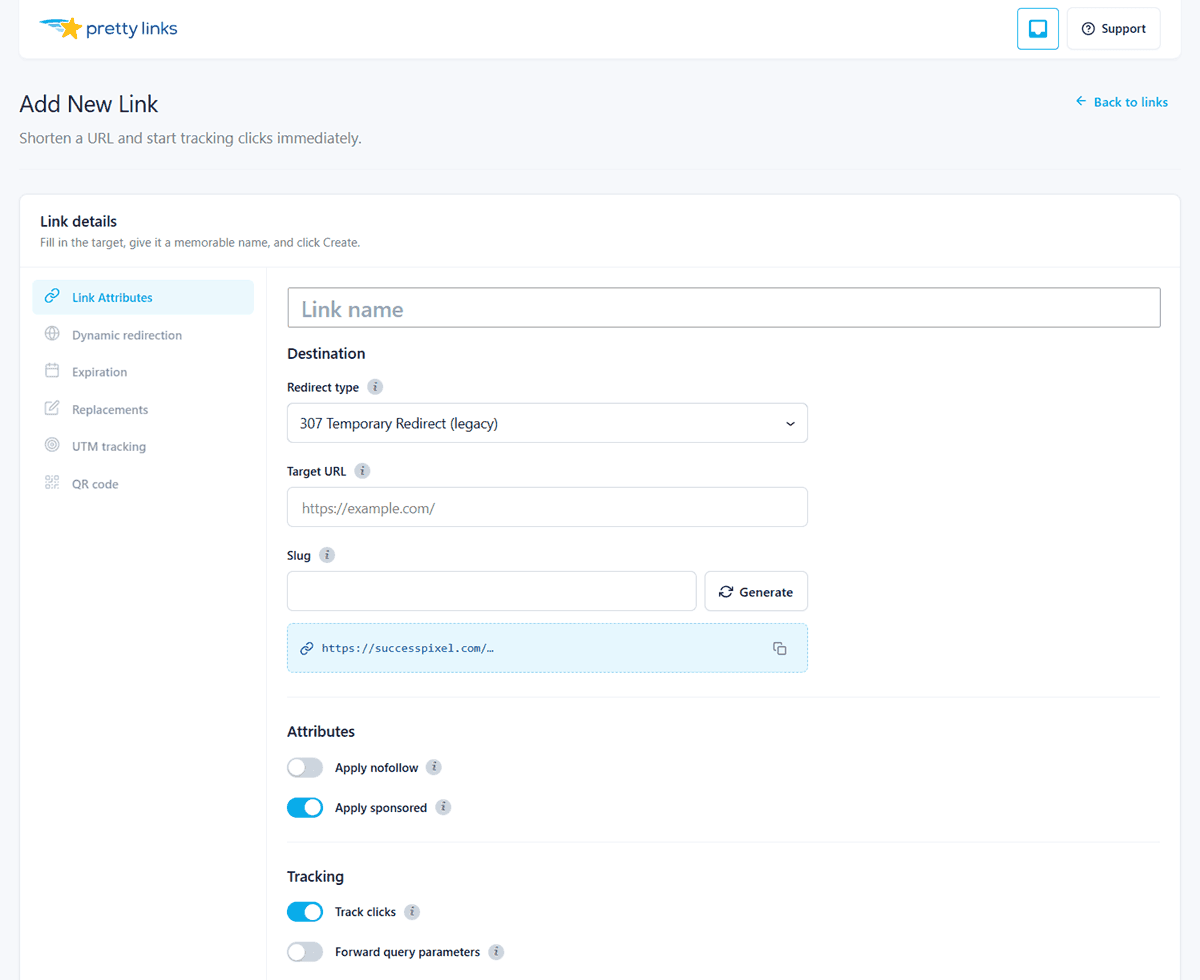The image size is (1200, 980).
Task: Turn off the Track clicks toggle
Action: coord(305,912)
